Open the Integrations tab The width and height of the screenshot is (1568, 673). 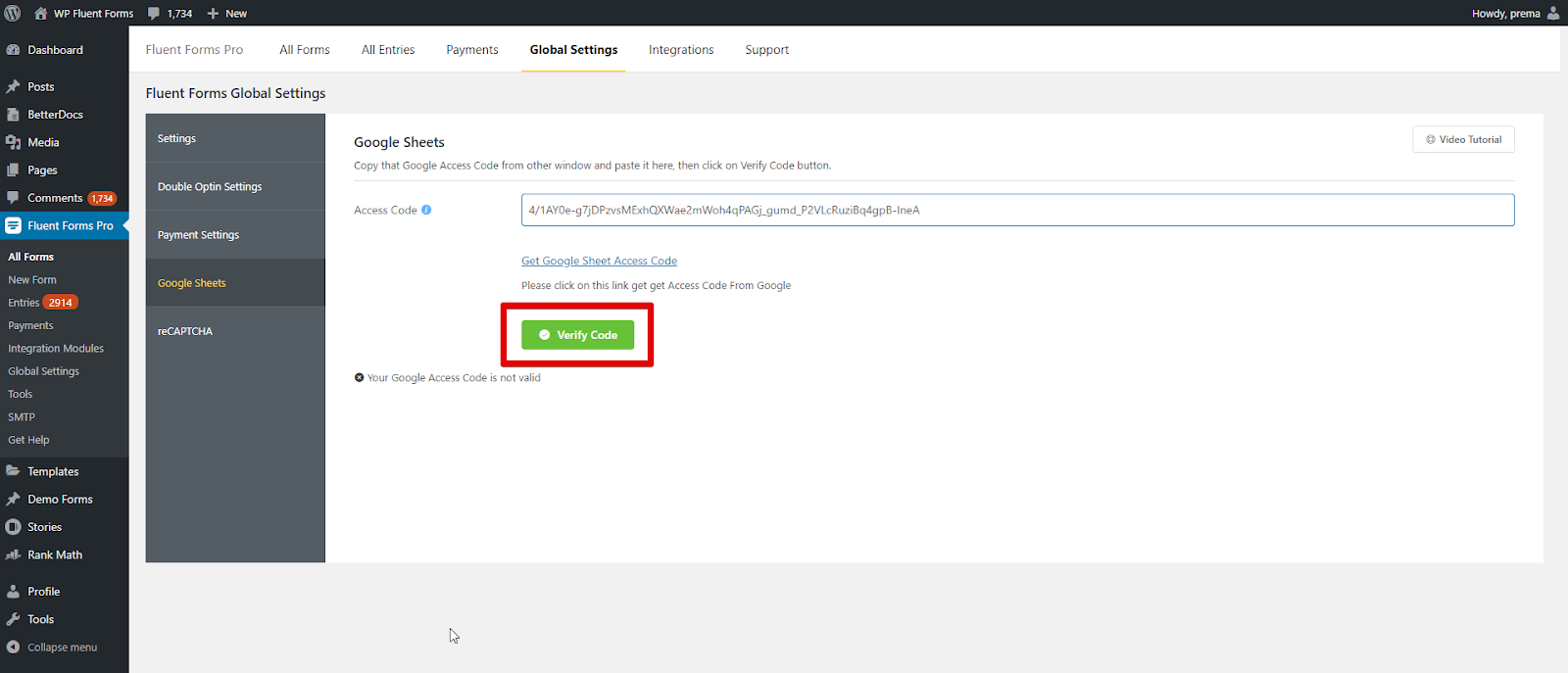click(681, 50)
